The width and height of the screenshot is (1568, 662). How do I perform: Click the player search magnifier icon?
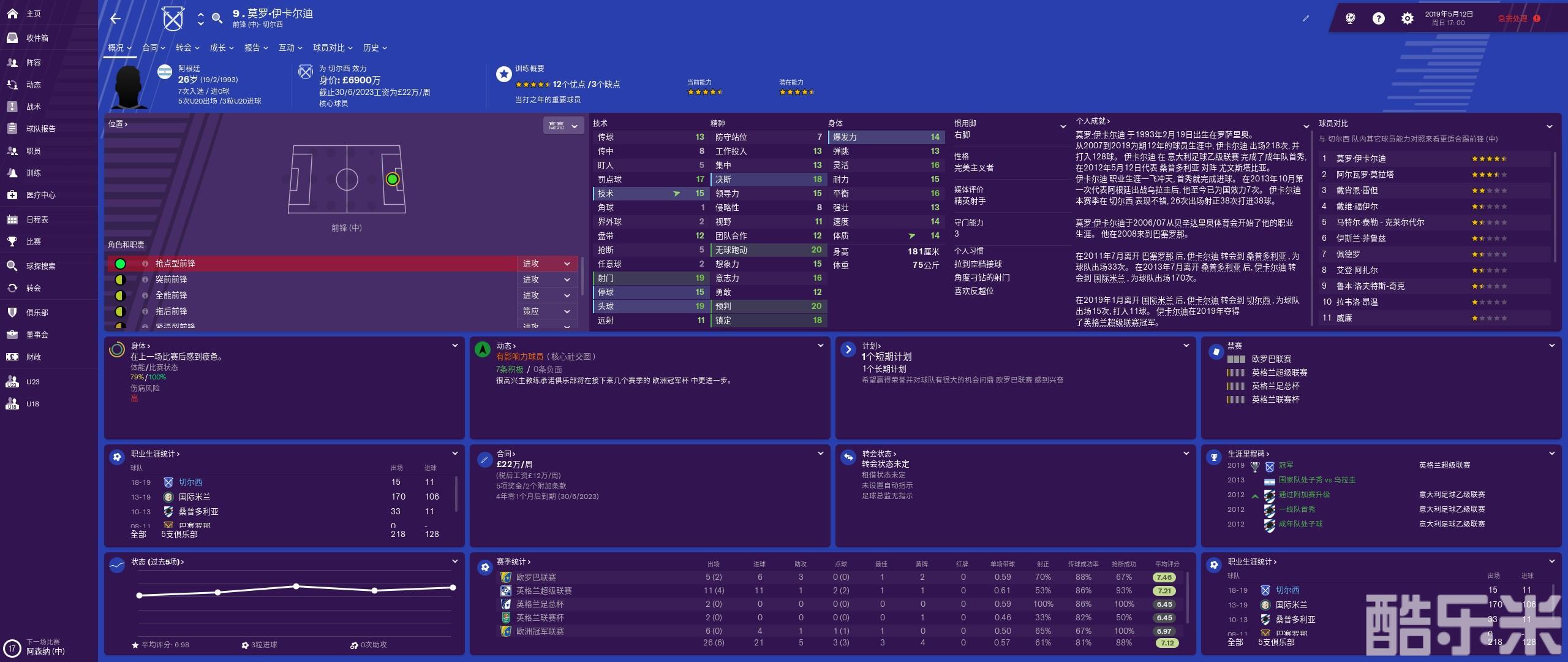[x=217, y=18]
